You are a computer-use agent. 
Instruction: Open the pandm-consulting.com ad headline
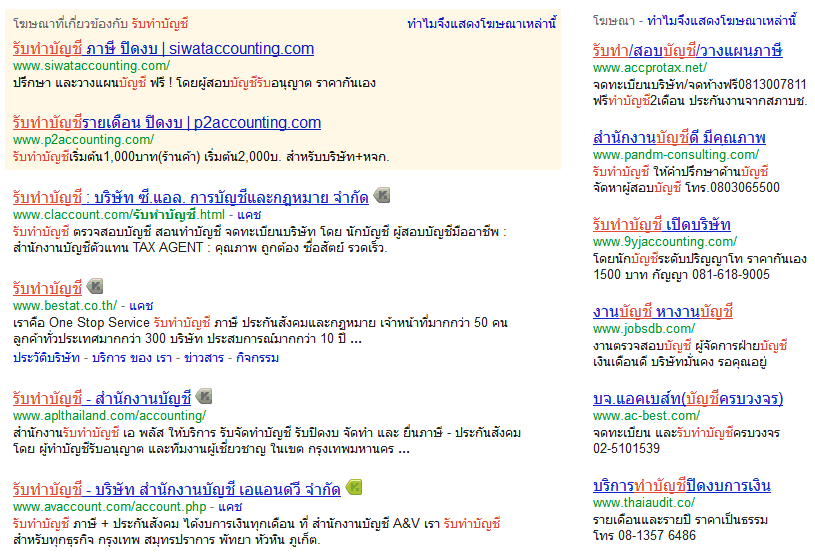pos(679,138)
